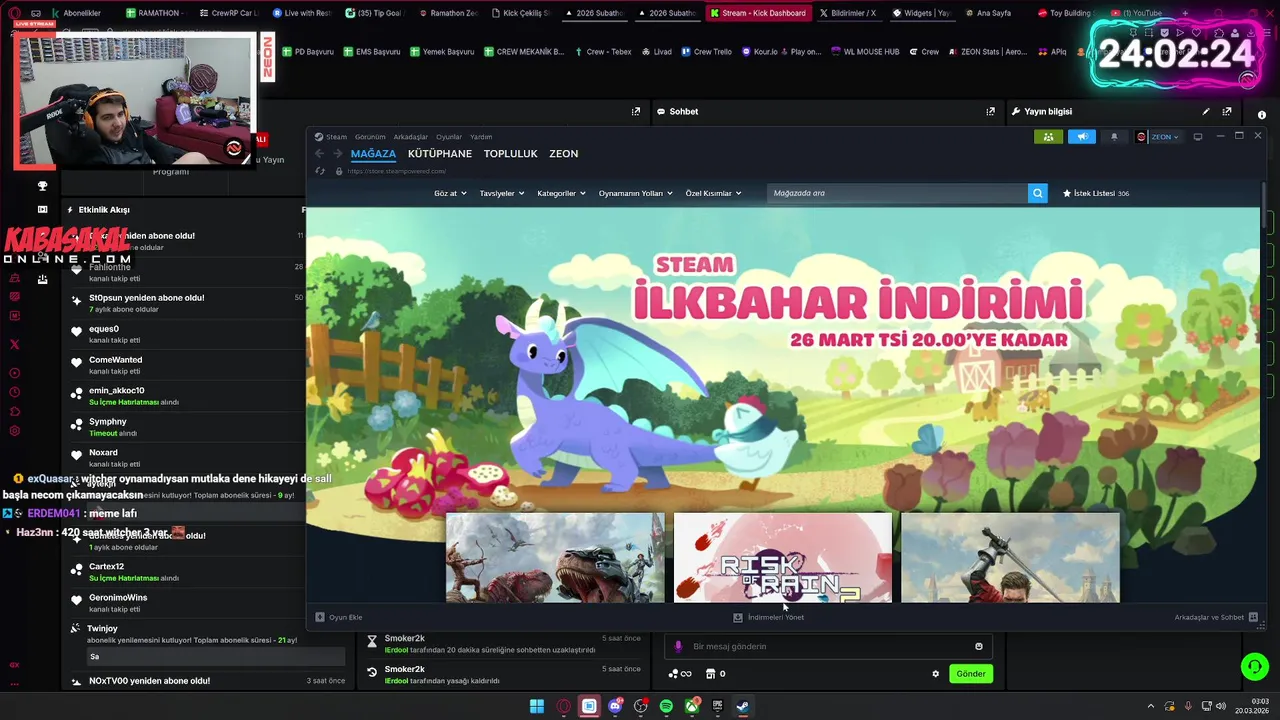1280x720 pixels.
Task: Click the Steam store search magnifier button
Action: click(1037, 193)
